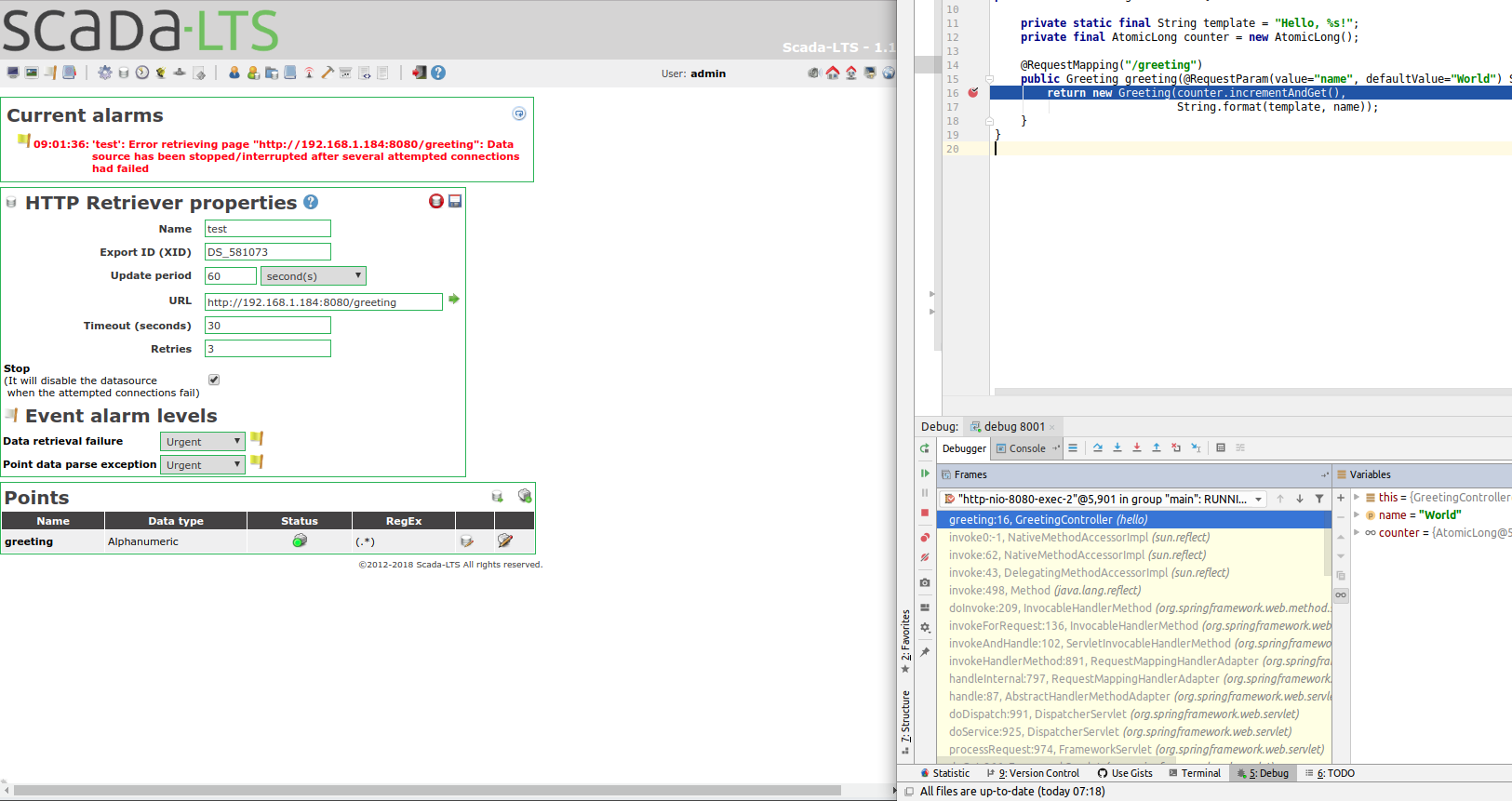Click Rerun debug 8001 icon
Viewport: 1512px width, 801px height.
click(925, 448)
